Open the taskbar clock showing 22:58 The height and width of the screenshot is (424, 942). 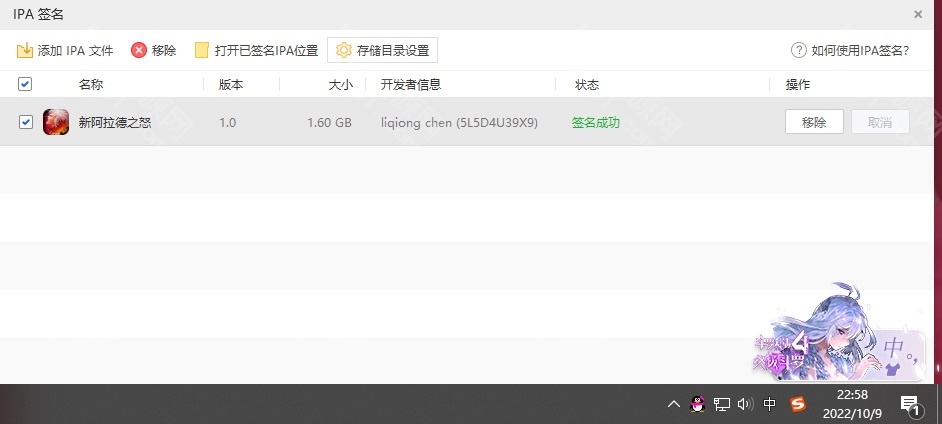(852, 404)
